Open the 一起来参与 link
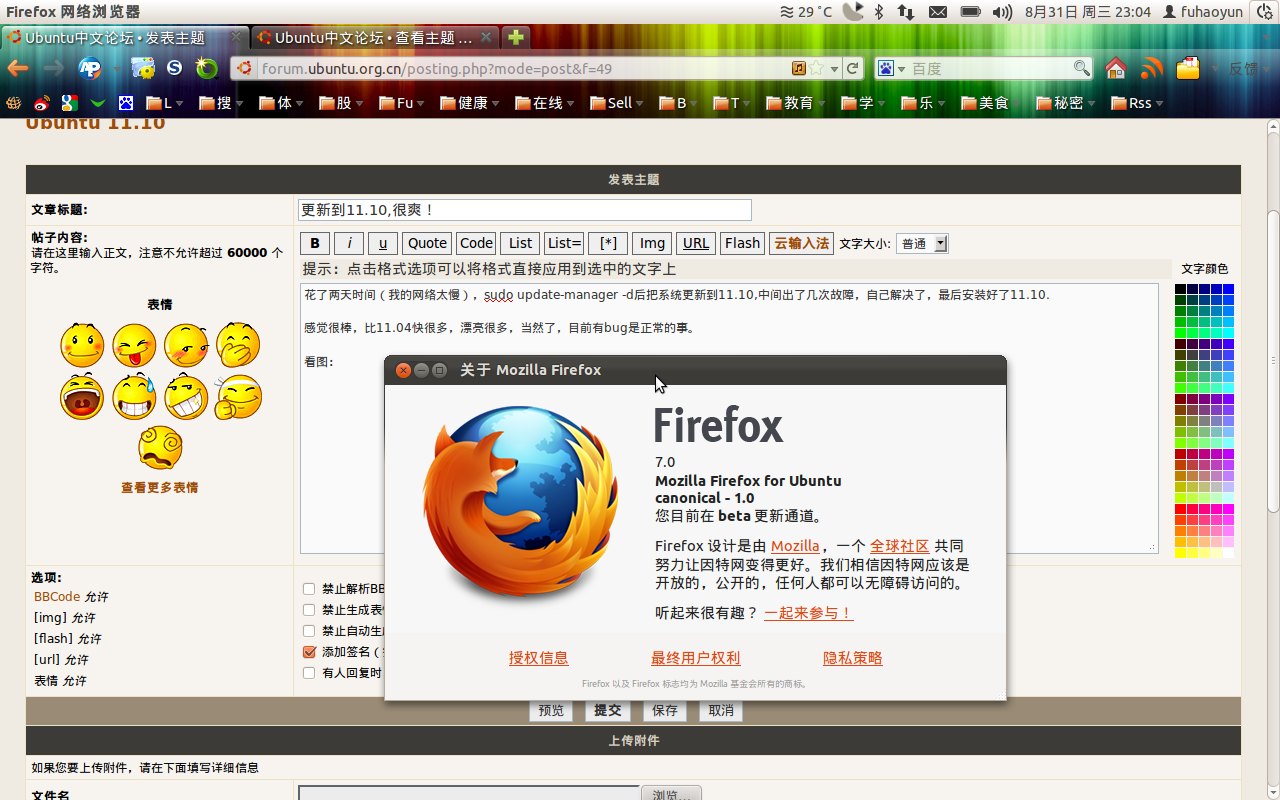The image size is (1280, 800). coord(809,613)
